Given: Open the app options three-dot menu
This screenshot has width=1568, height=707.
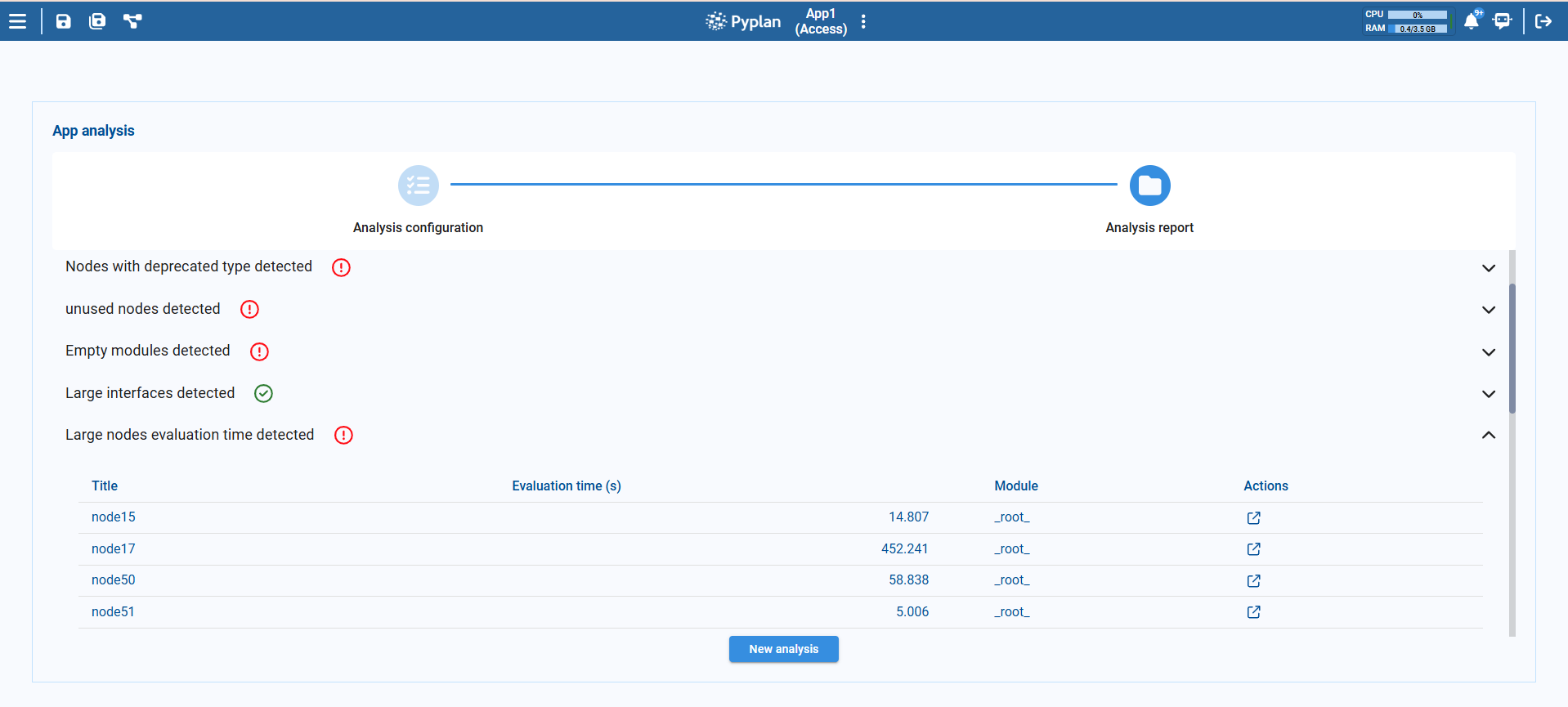Looking at the screenshot, I should click(x=863, y=22).
